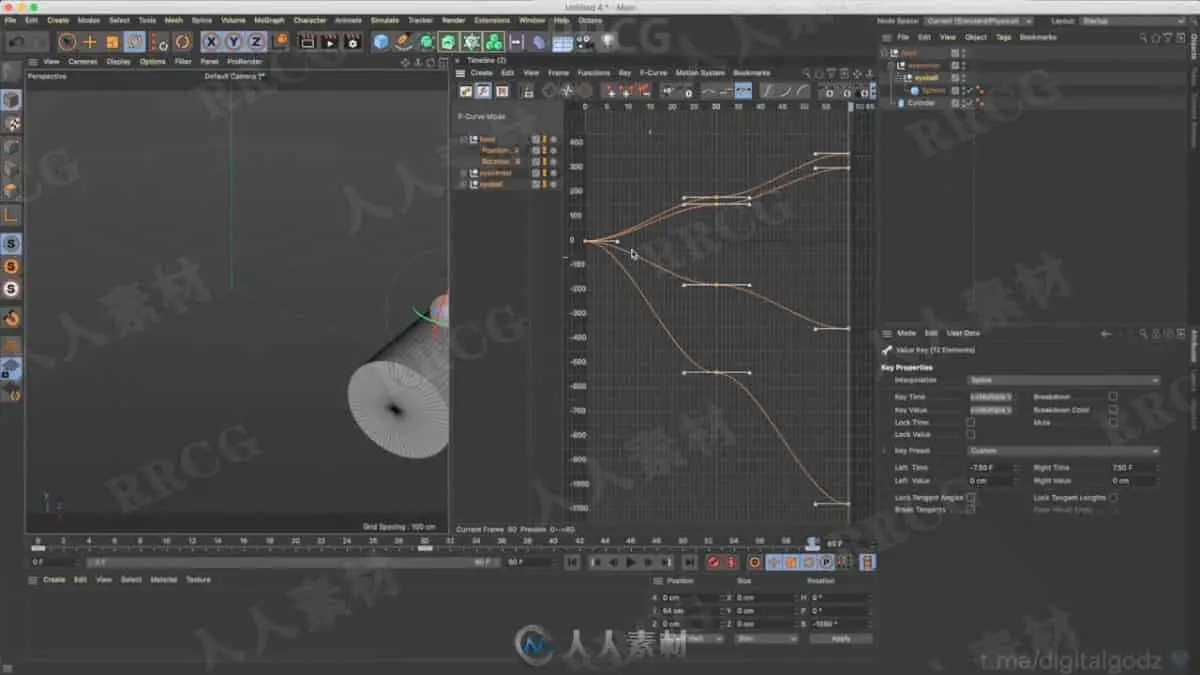Image resolution: width=1200 pixels, height=675 pixels.
Task: Enable the Breakdown checkbox
Action: click(1113, 397)
